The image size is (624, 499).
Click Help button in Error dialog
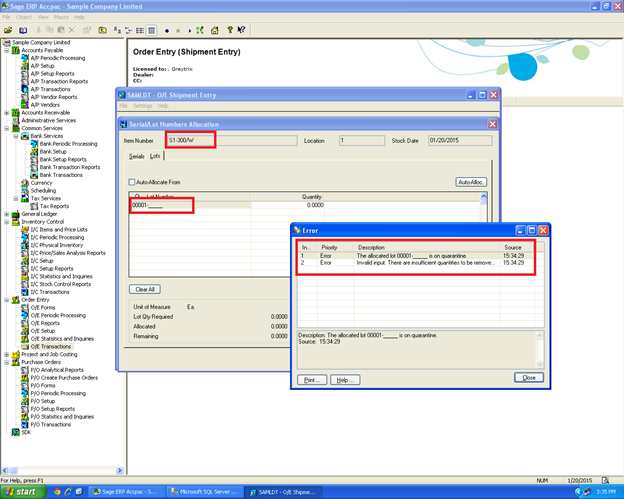click(345, 380)
